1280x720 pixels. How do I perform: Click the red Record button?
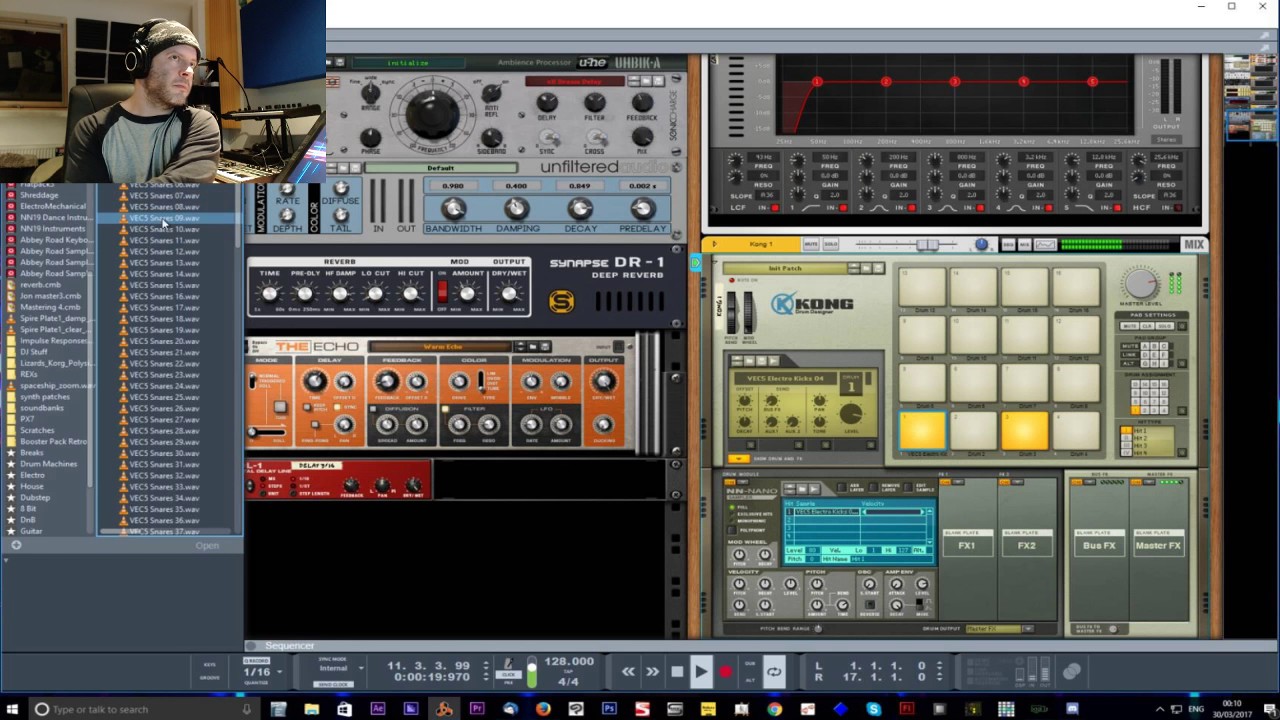pos(725,672)
